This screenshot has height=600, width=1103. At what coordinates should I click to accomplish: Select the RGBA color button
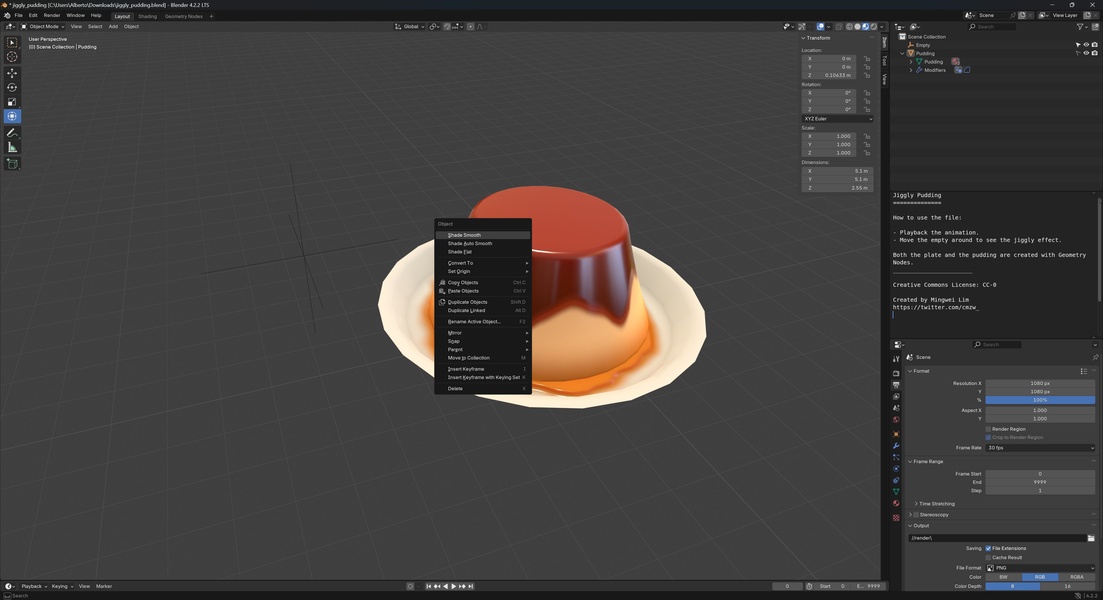1076,577
